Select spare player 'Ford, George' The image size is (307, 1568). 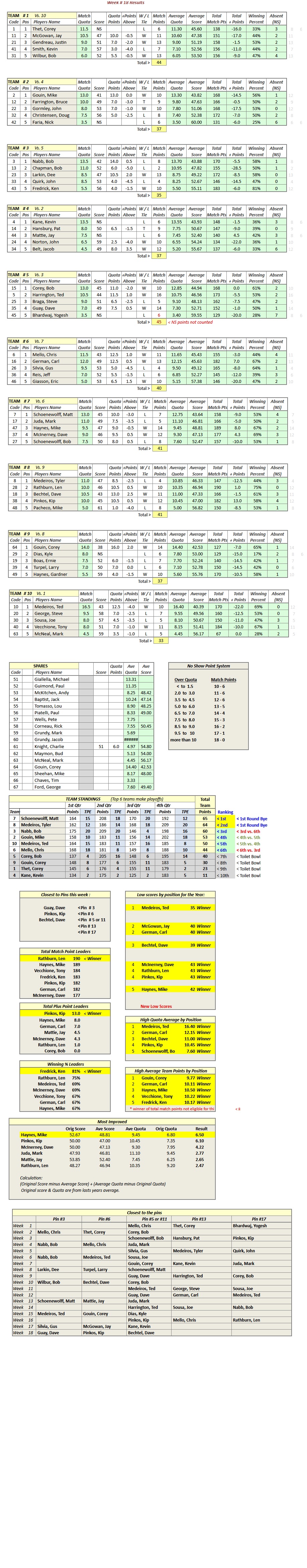pyautogui.click(x=47, y=787)
